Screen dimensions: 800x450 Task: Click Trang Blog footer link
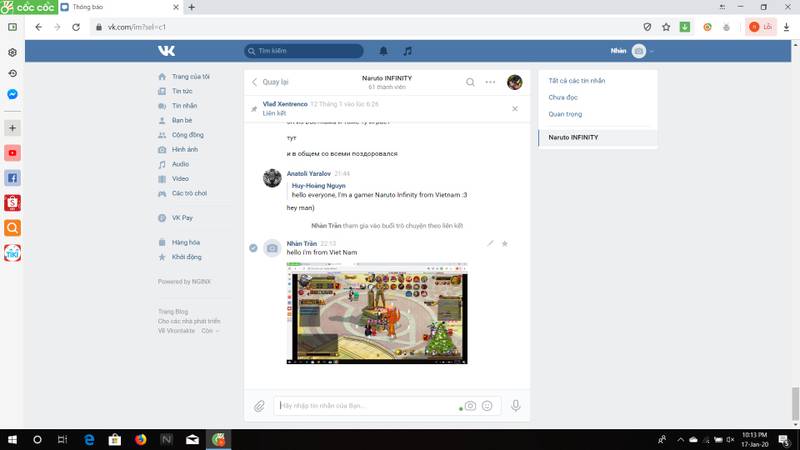click(x=173, y=311)
